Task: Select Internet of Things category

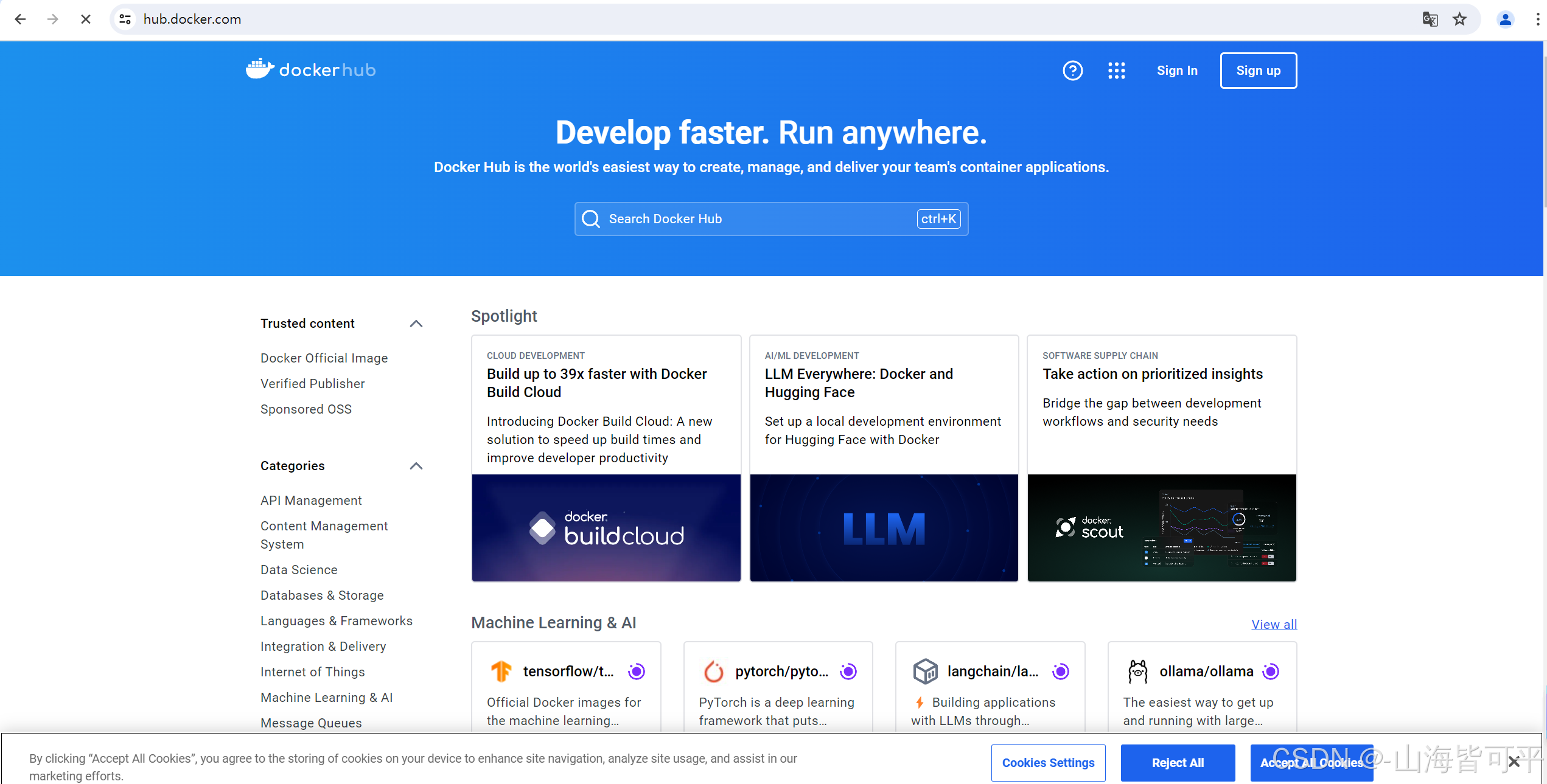Action: (x=312, y=672)
